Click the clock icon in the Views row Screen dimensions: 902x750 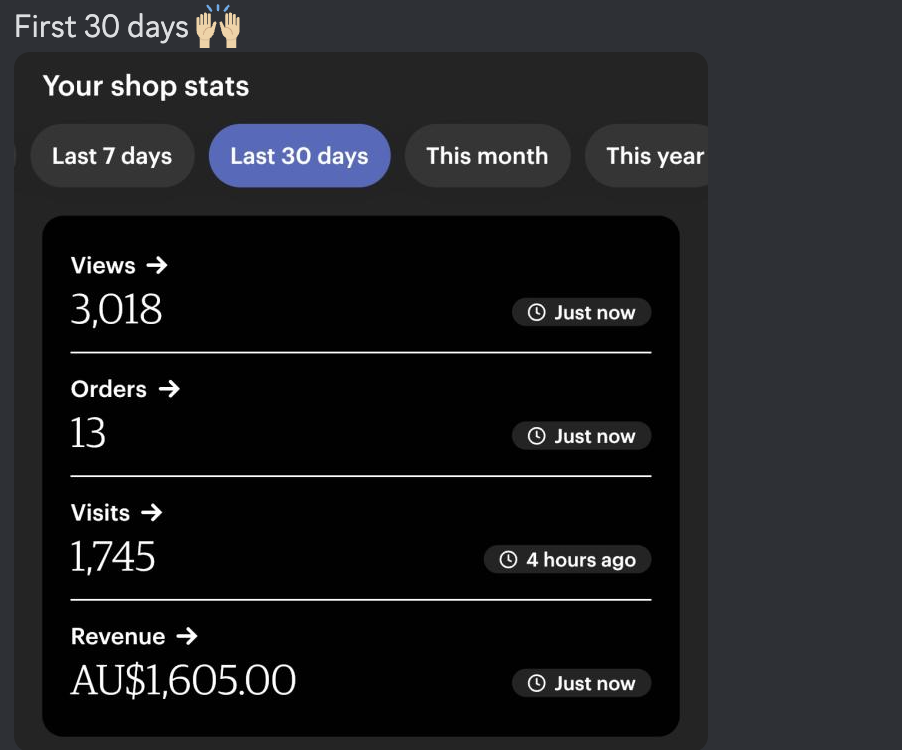537,313
